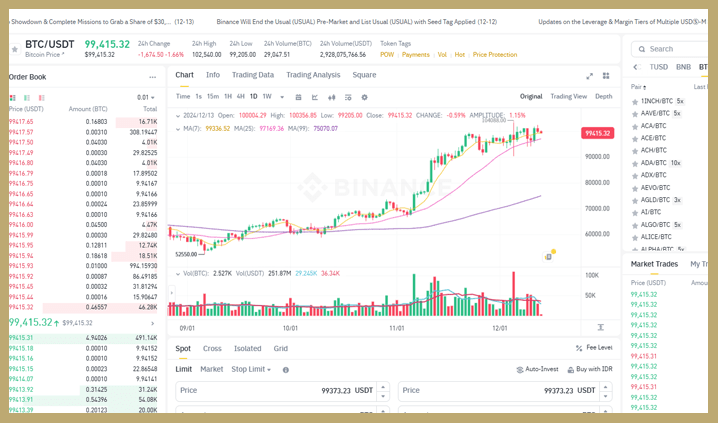The width and height of the screenshot is (718, 423).
Task: Switch to Time line chart
Action: coord(183,97)
